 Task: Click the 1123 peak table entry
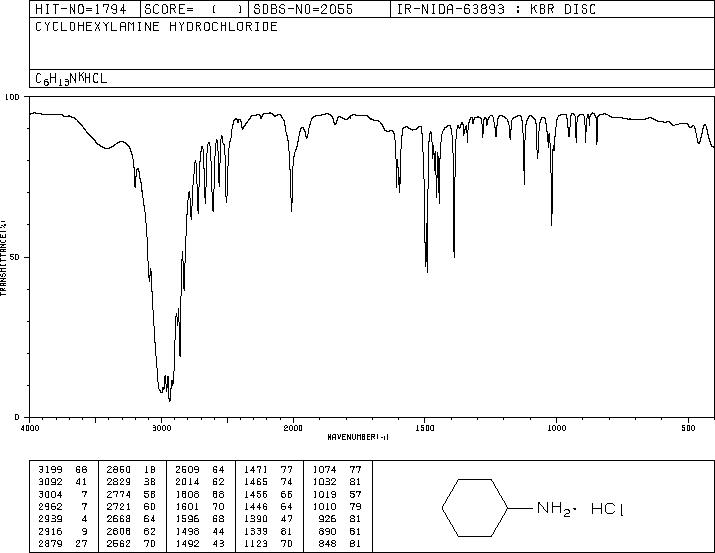click(x=268, y=544)
